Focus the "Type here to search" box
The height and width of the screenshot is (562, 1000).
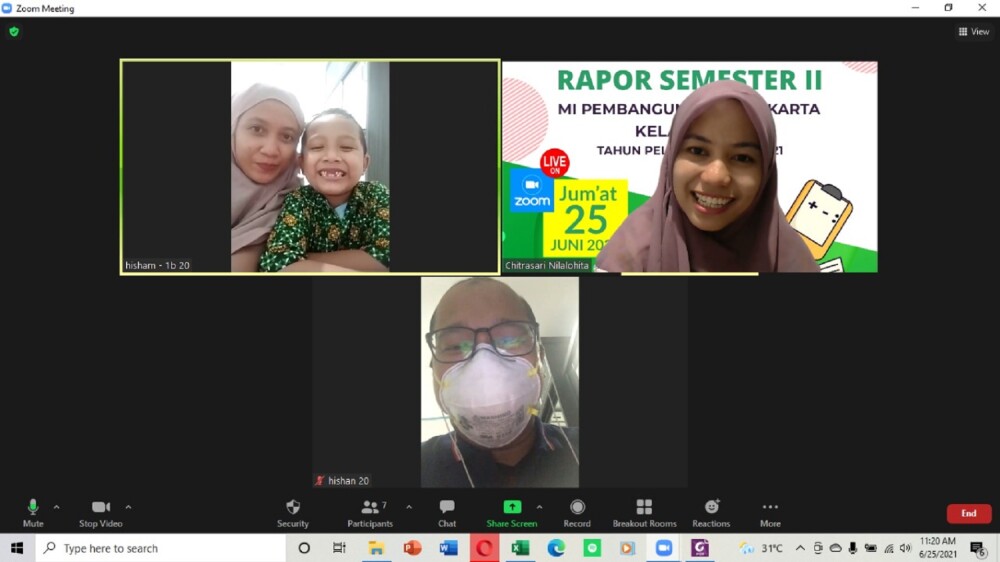tap(160, 548)
